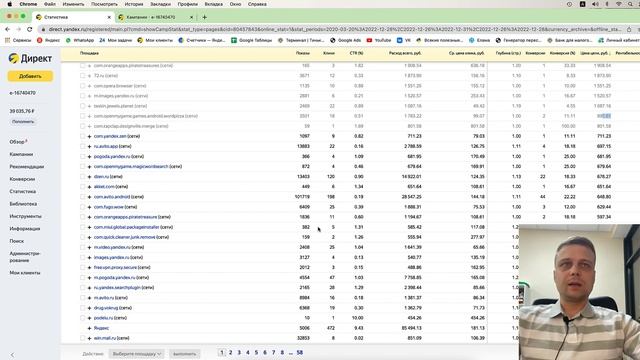Expand the podelu.ru row plus
Viewport: 640px width, 360px height.
89,318
